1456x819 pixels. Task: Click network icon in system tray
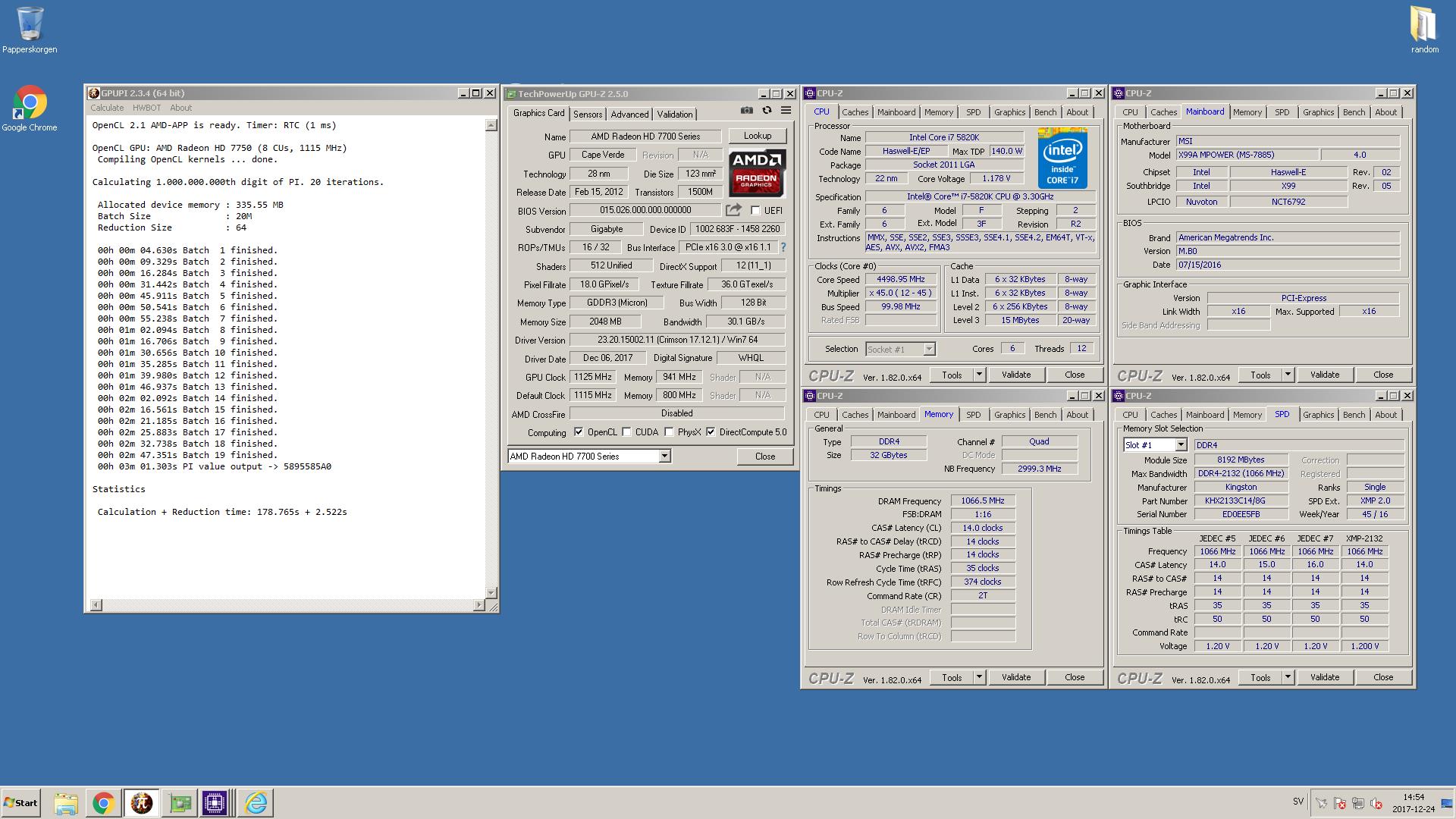coord(1358,803)
